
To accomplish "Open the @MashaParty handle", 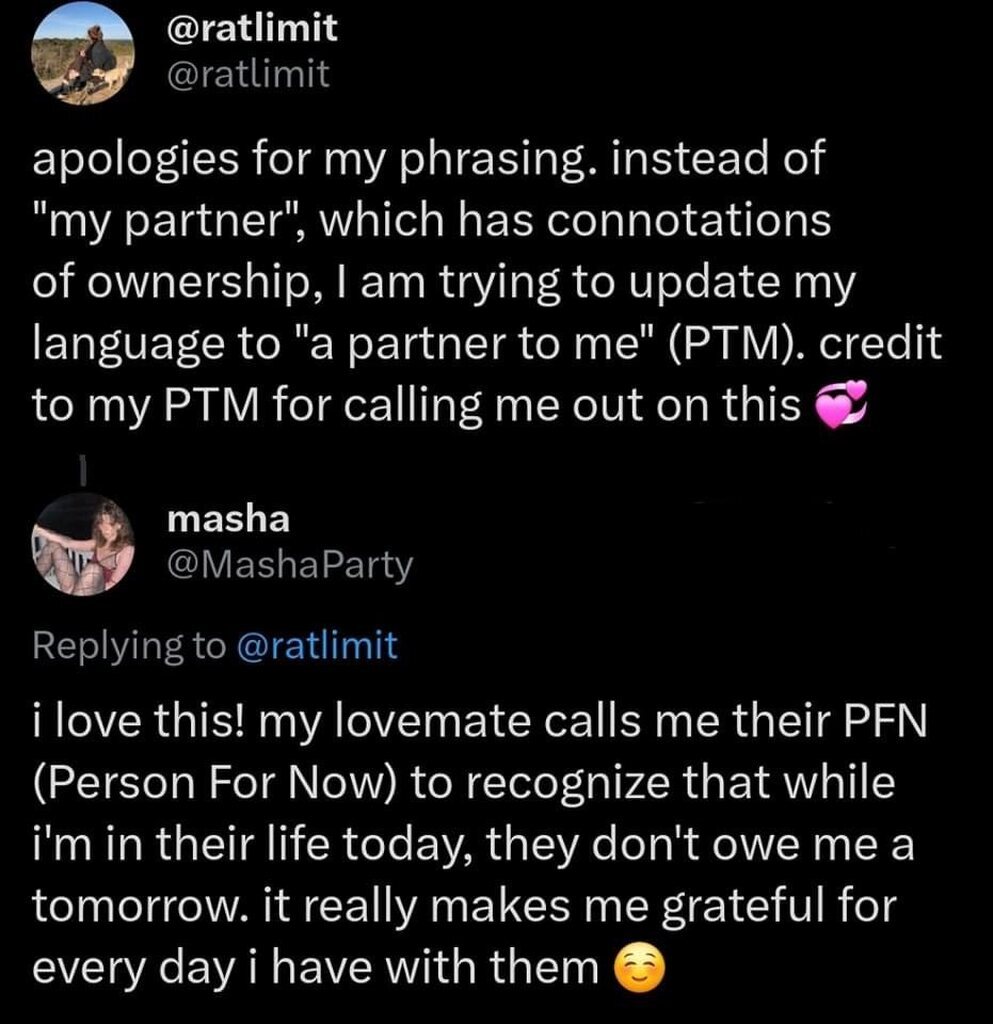I will pyautogui.click(x=290, y=566).
